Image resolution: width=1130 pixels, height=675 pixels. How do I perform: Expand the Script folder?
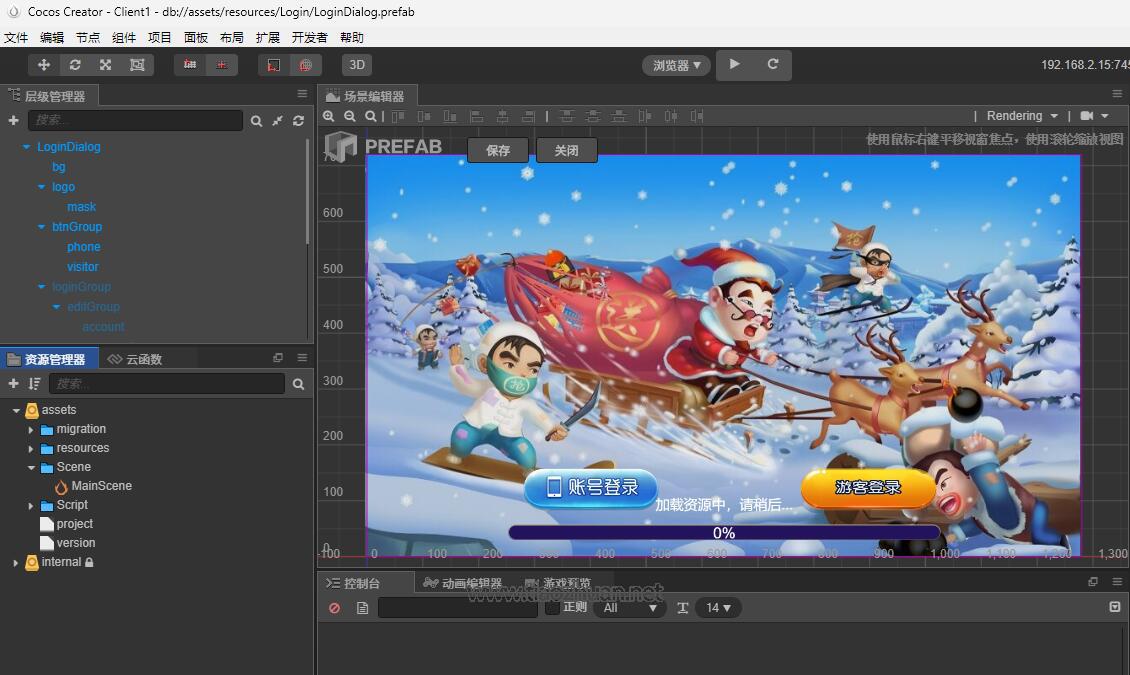tap(31, 506)
